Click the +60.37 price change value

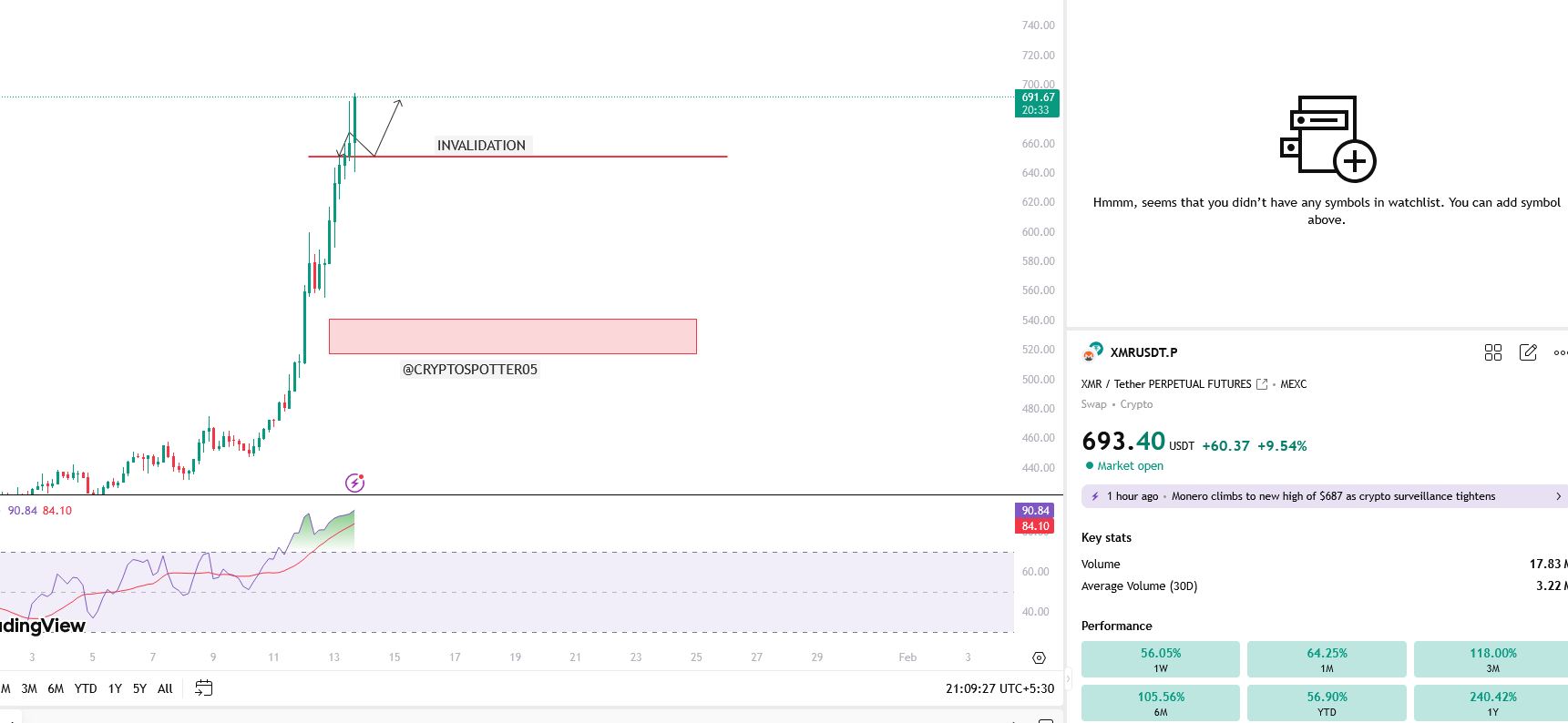(1225, 446)
